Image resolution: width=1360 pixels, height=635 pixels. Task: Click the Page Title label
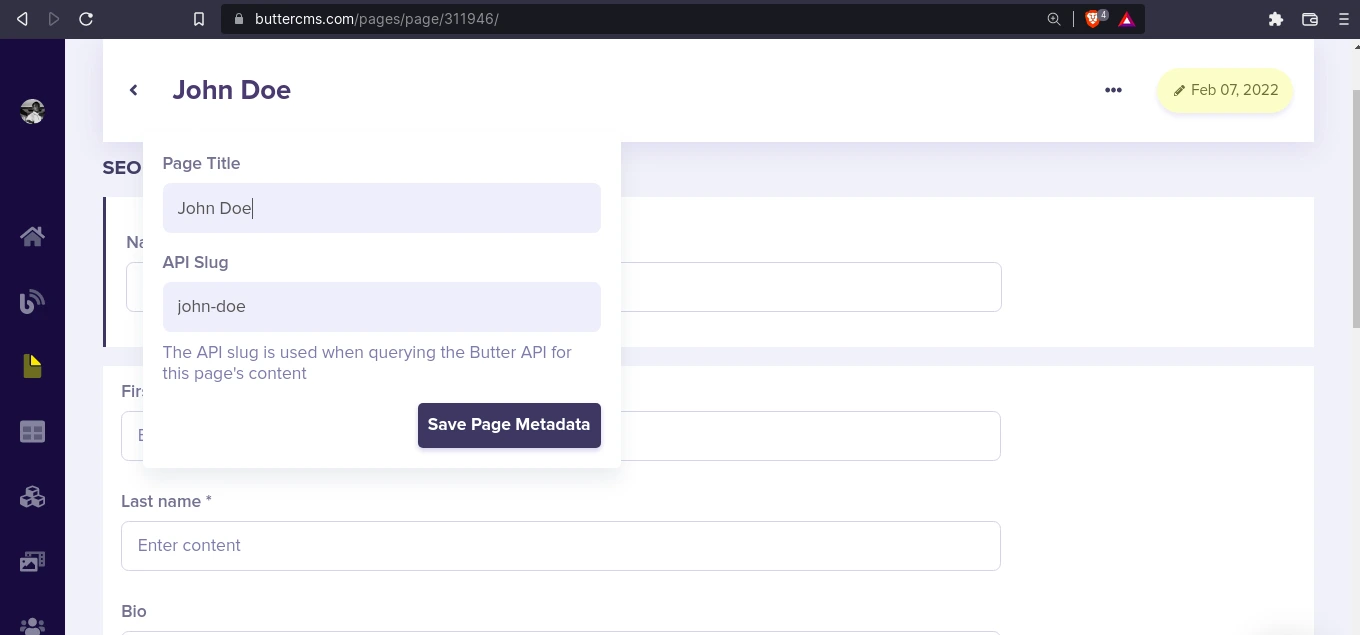click(201, 163)
